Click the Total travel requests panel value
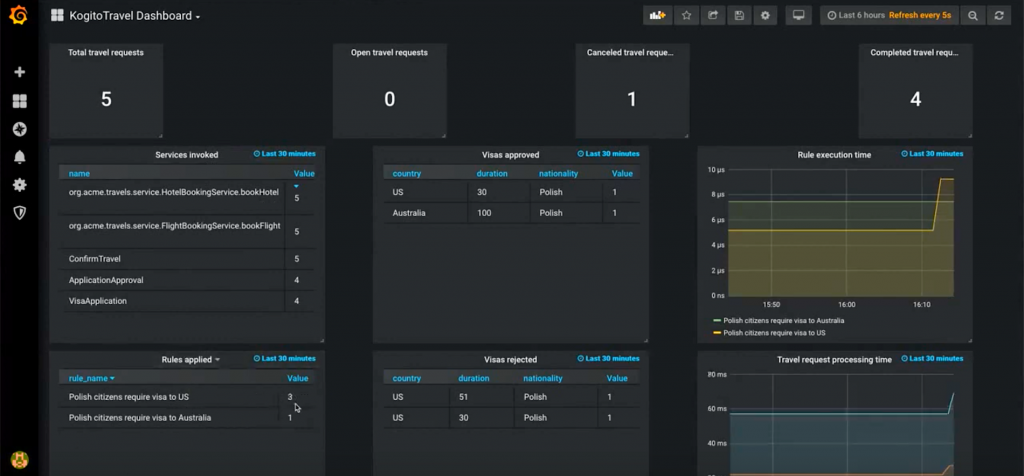The width and height of the screenshot is (1024, 476). click(x=106, y=99)
